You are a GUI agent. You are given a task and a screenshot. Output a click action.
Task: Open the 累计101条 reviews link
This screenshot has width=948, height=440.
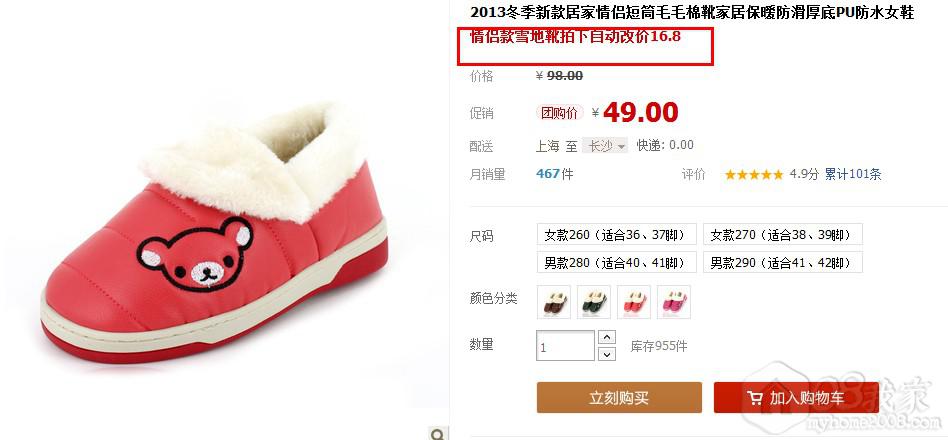coord(852,175)
